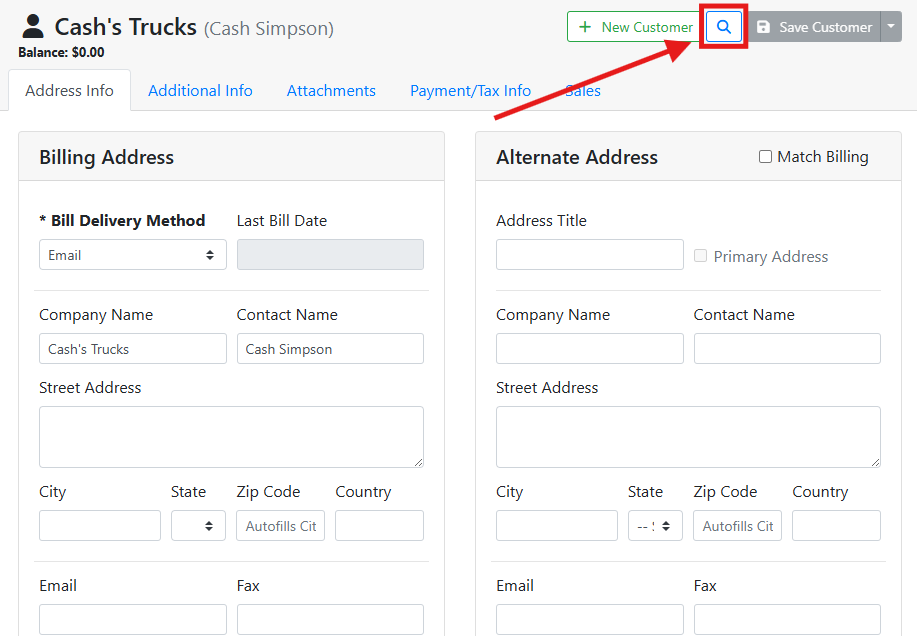Focus the billing Street Address text area

231,436
